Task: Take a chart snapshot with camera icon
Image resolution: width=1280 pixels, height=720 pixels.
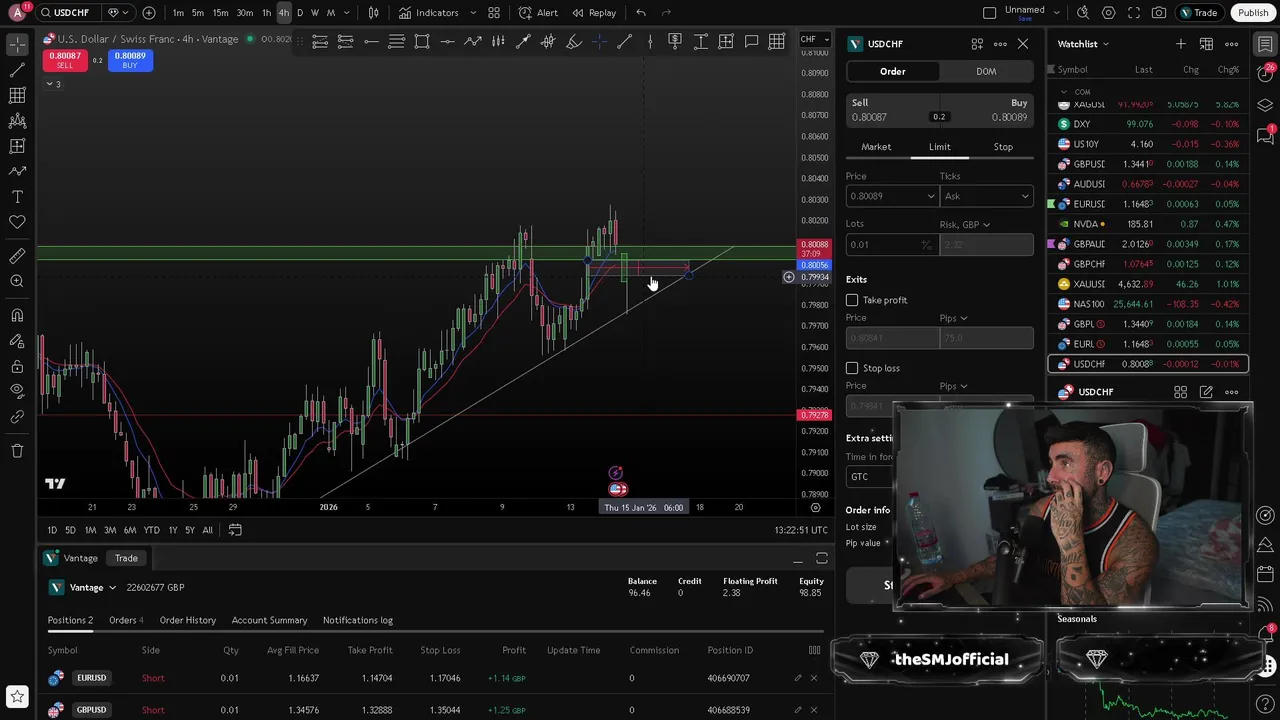Action: point(1158,13)
